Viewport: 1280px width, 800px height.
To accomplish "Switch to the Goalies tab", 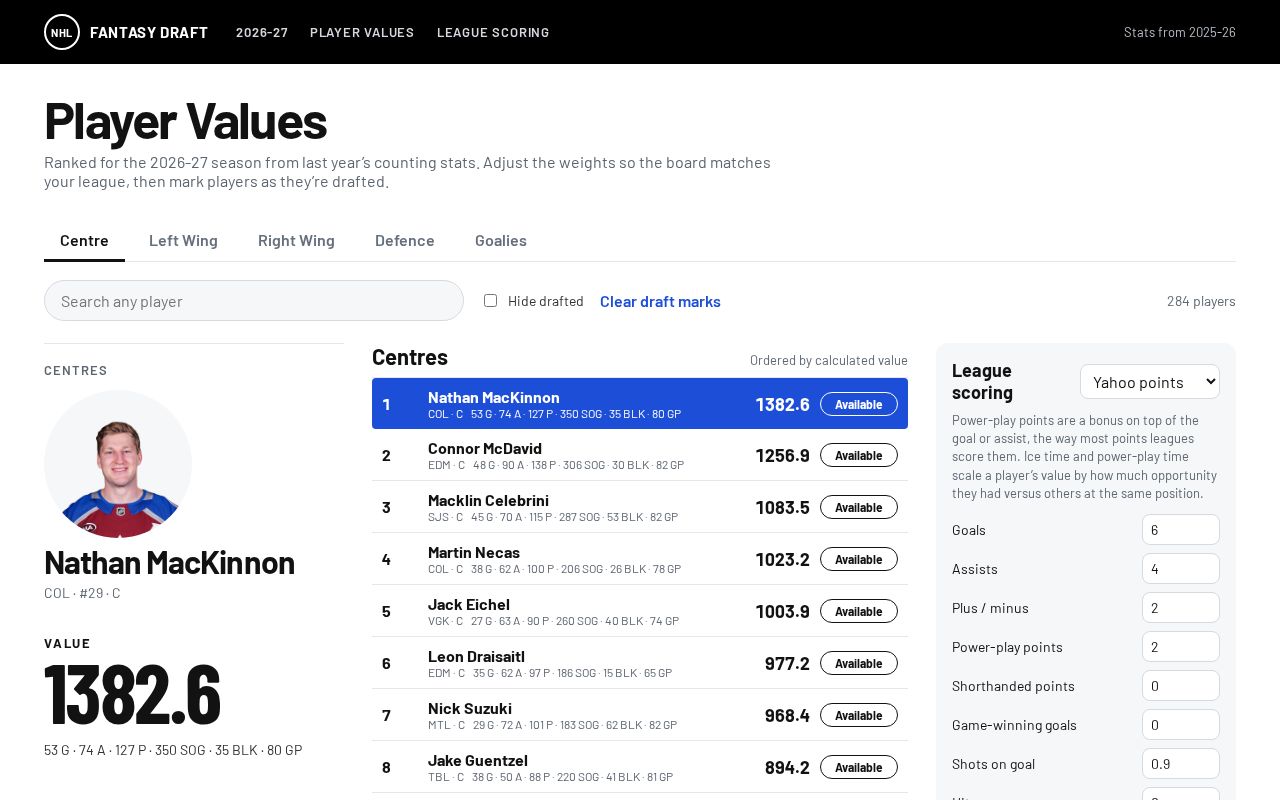I will pyautogui.click(x=501, y=241).
